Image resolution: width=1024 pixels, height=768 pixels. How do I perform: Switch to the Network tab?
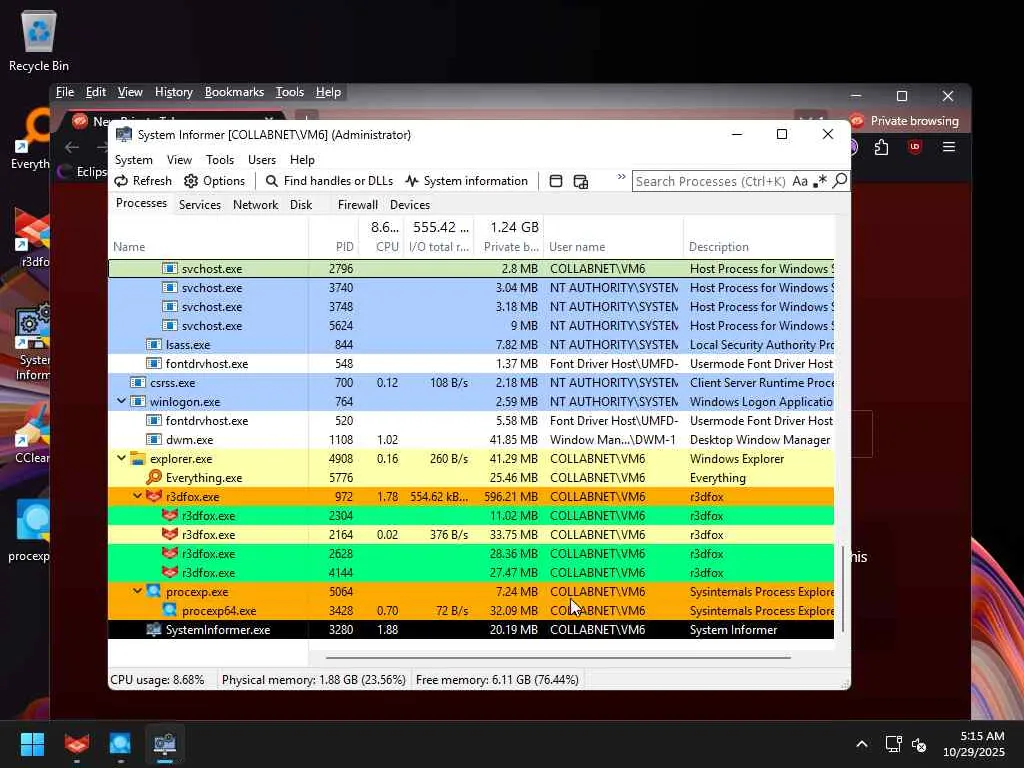coord(255,204)
